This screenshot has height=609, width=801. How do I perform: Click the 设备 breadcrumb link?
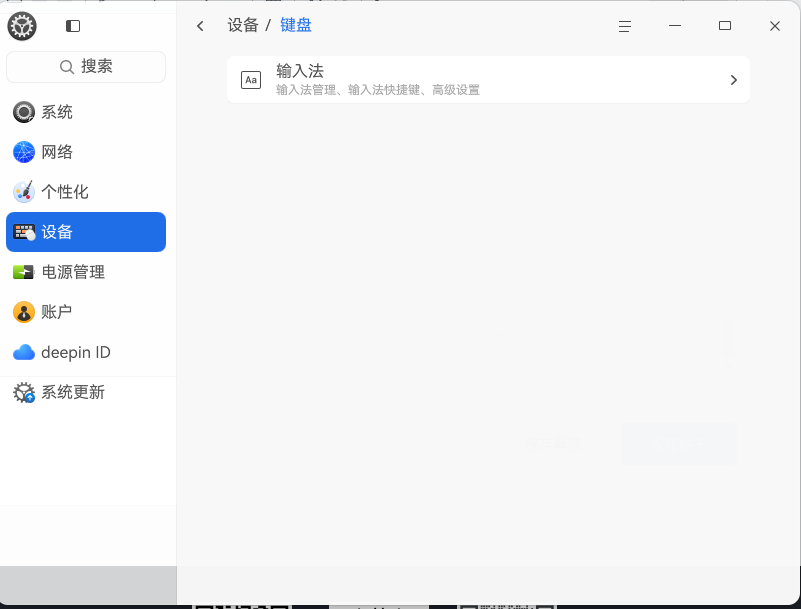[243, 25]
